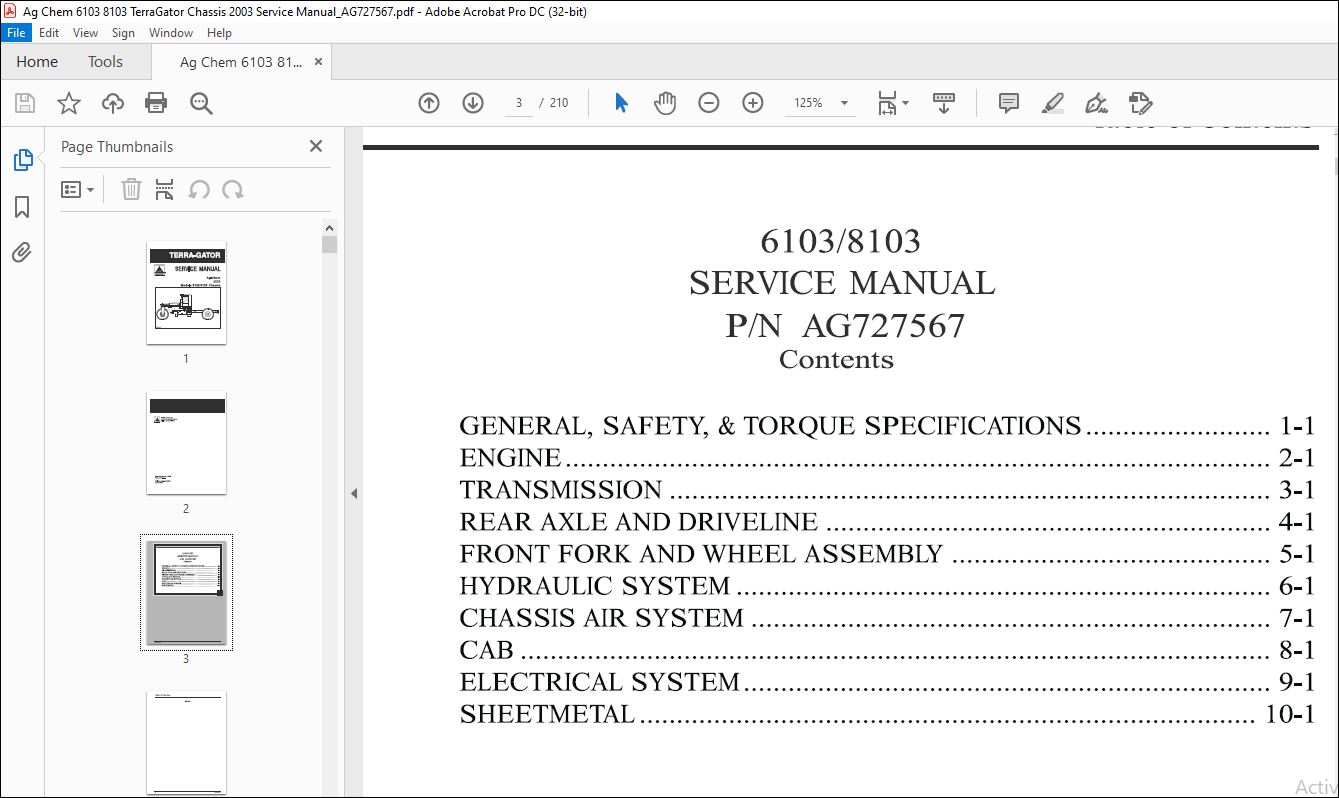
Task: Open the Attachments paperclip panel
Action: coord(22,252)
